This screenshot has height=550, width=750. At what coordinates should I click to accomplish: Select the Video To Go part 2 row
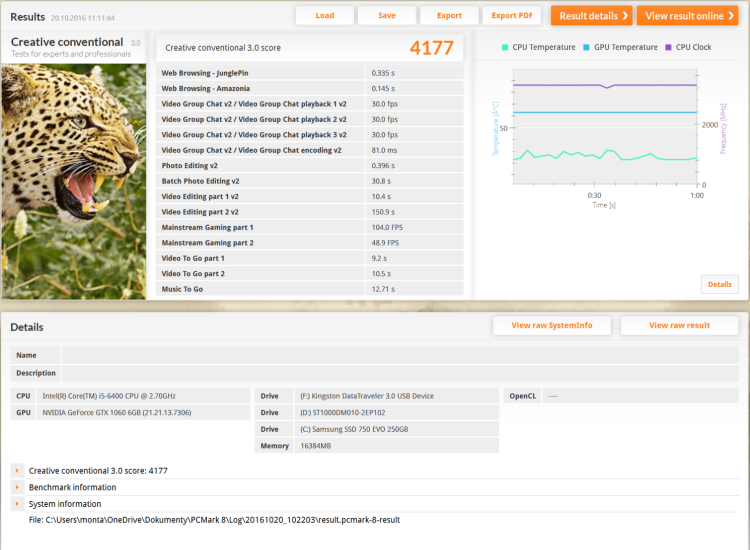pyautogui.click(x=309, y=274)
